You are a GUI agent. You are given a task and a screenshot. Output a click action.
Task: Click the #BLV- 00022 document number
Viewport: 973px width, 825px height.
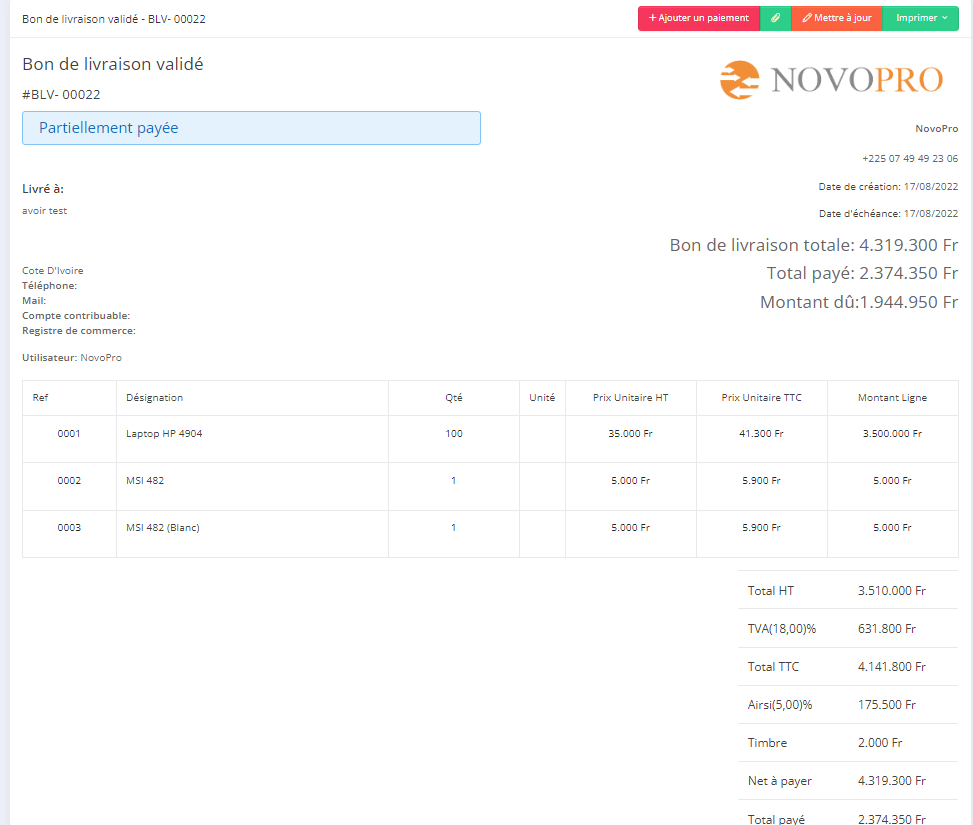[x=61, y=95]
